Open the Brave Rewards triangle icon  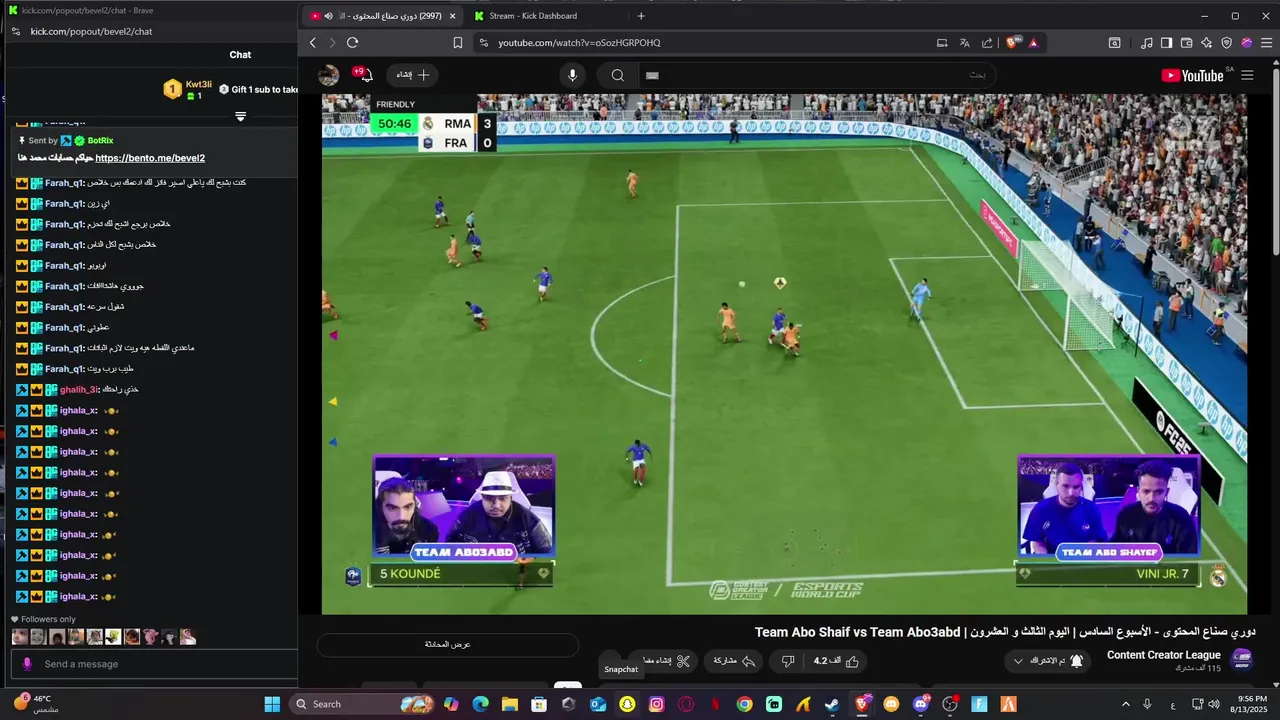pos(1033,43)
